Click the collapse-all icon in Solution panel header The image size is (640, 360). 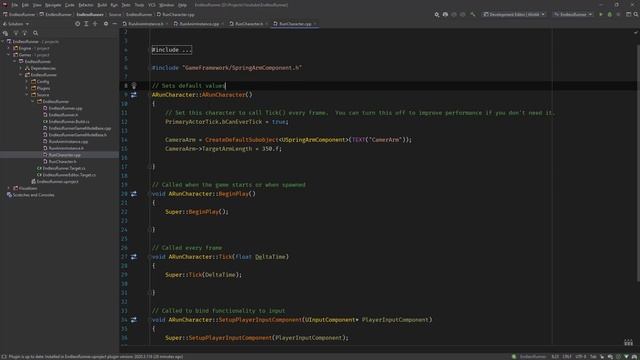point(95,24)
